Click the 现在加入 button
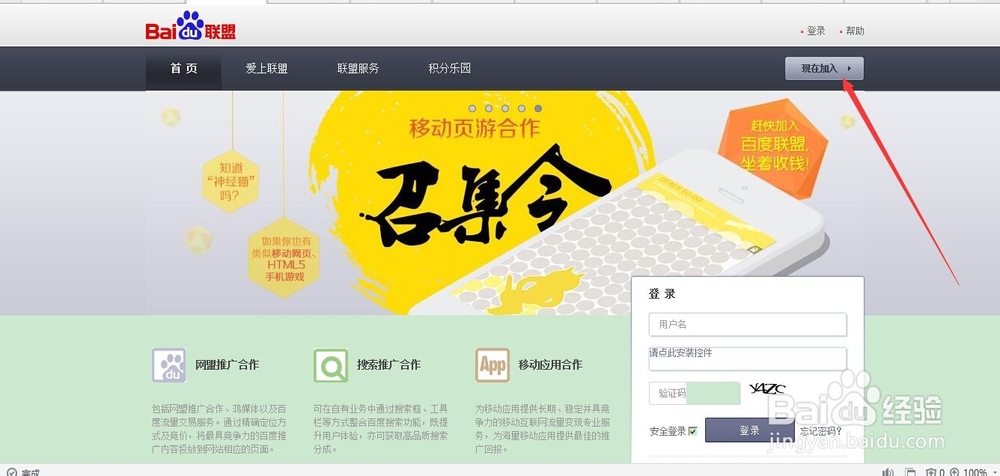This screenshot has height=476, width=1000. point(824,68)
